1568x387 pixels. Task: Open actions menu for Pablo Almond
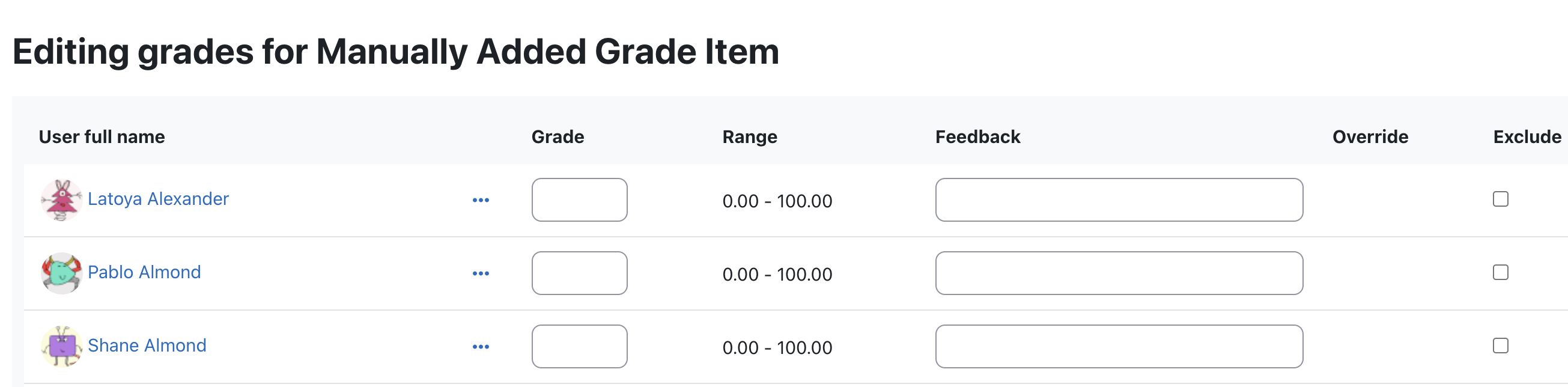point(481,274)
